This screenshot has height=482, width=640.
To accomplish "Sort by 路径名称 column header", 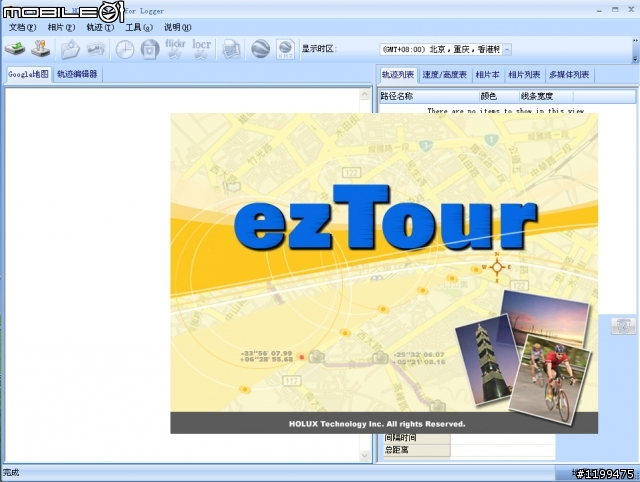I will (x=428, y=96).
